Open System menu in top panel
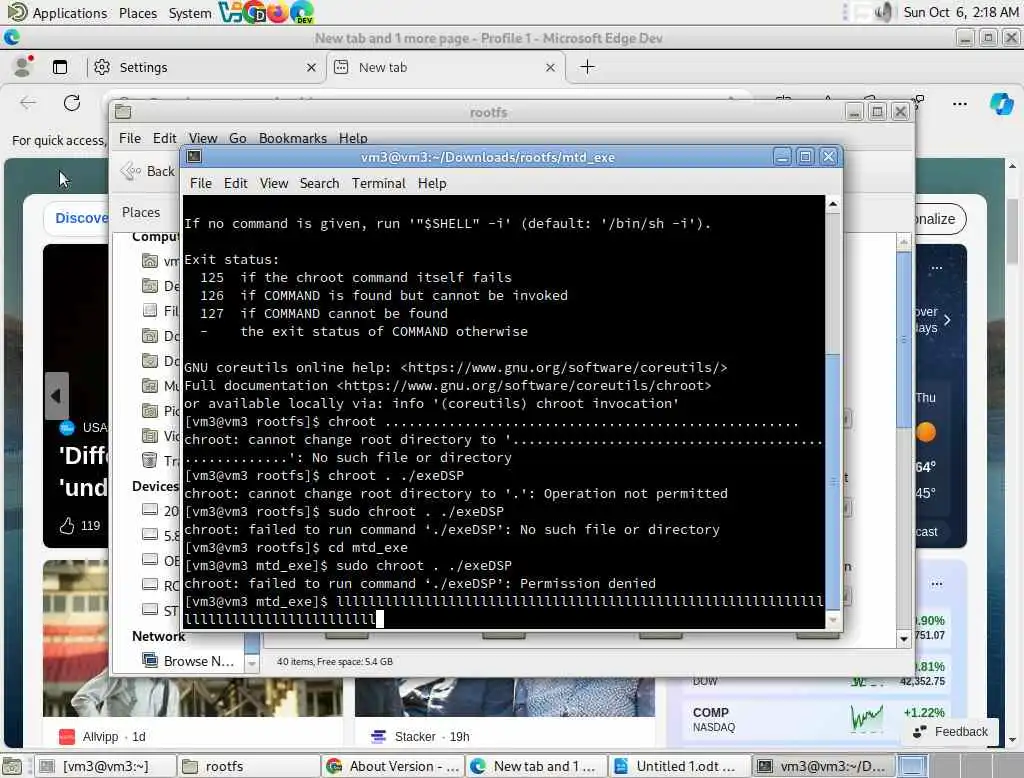This screenshot has width=1024, height=778. [x=190, y=13]
